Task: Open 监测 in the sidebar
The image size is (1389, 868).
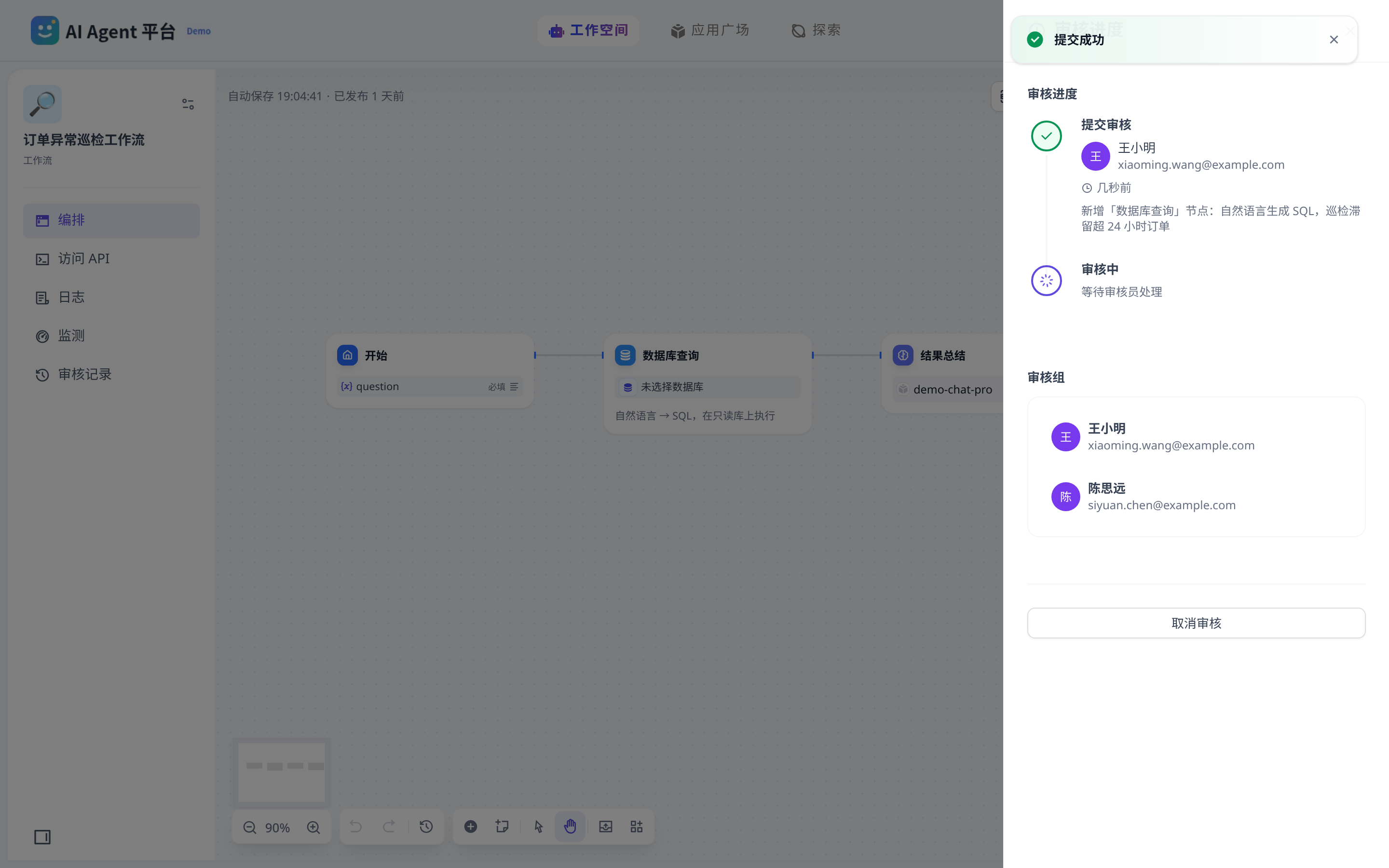Action: coord(111,336)
